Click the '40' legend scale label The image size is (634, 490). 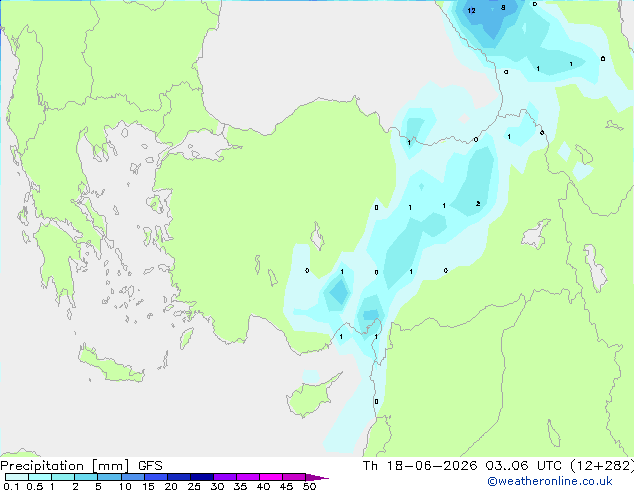pyautogui.click(x=263, y=486)
